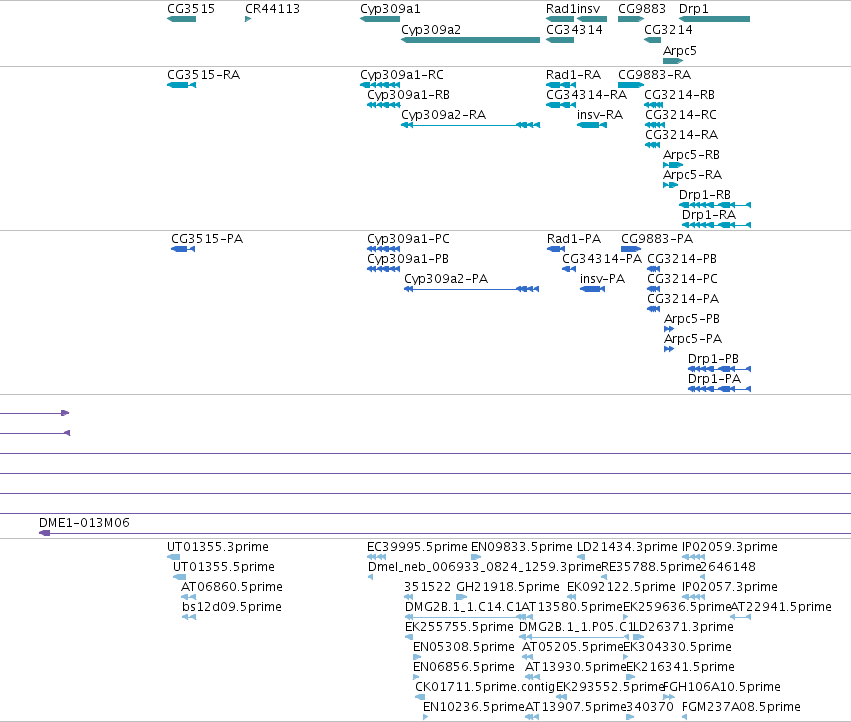Select the AT22941.5prime cDNA label
This screenshot has width=851, height=722.
tap(782, 606)
